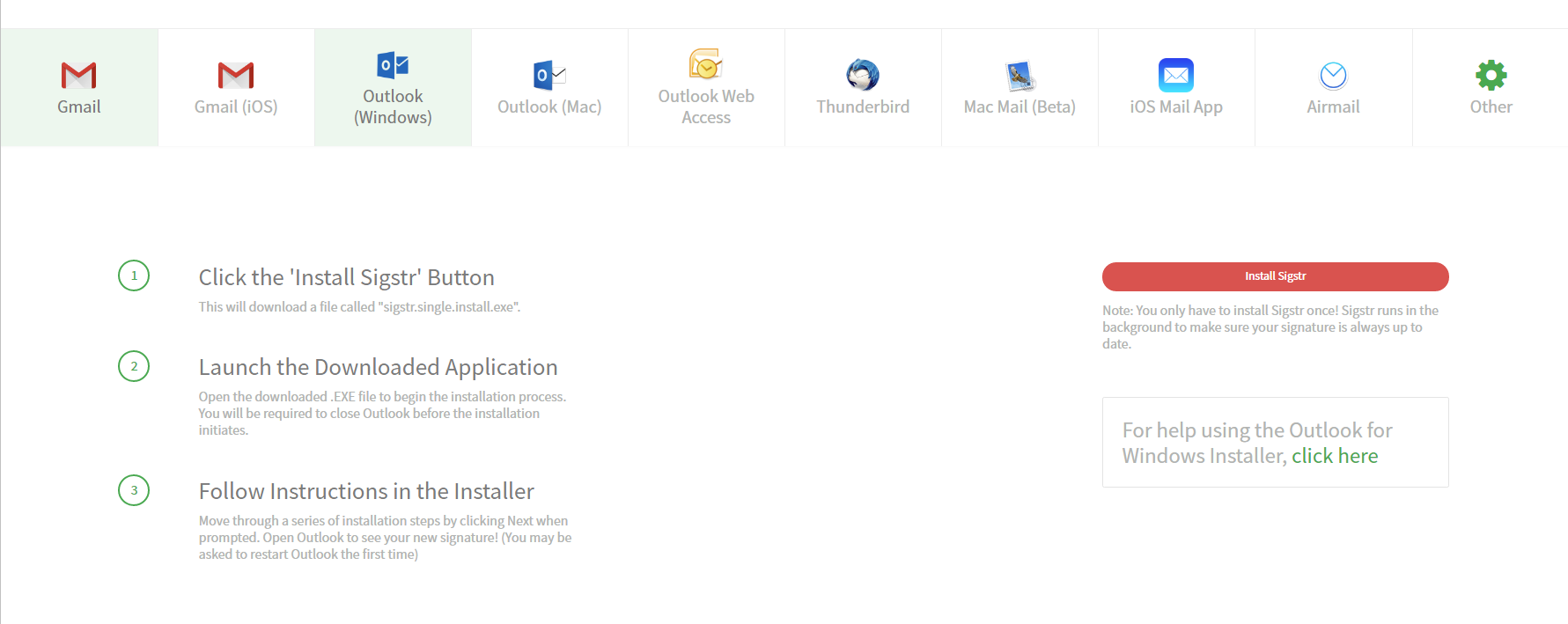
Task: Click the 'Follow Instructions in the Installer' heading
Action: coord(366,491)
